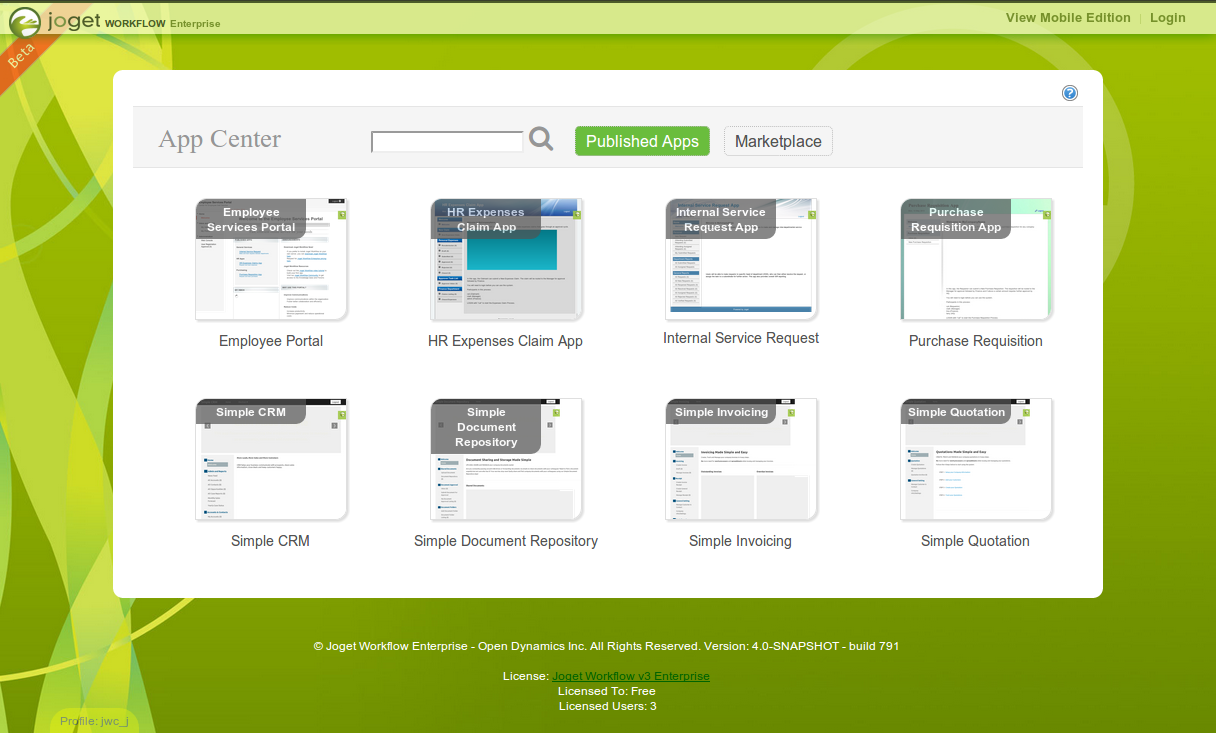Click the Licensed To: Free text
The image size is (1216, 733).
(x=607, y=691)
